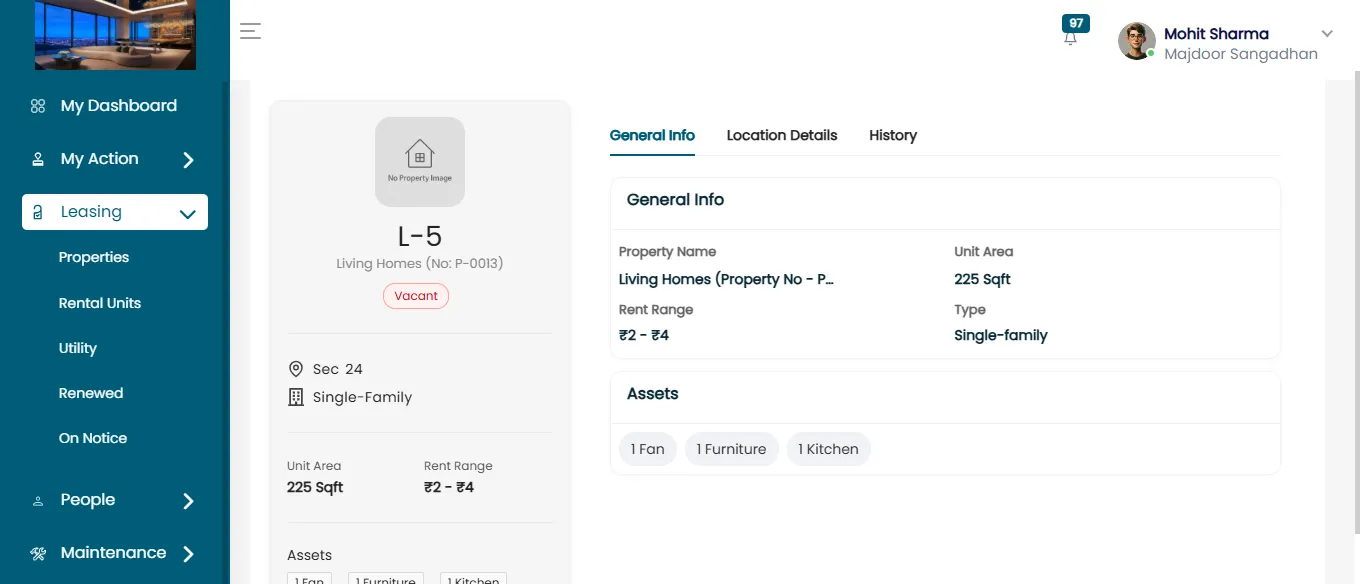Open the Renewed leases page

[x=91, y=393]
